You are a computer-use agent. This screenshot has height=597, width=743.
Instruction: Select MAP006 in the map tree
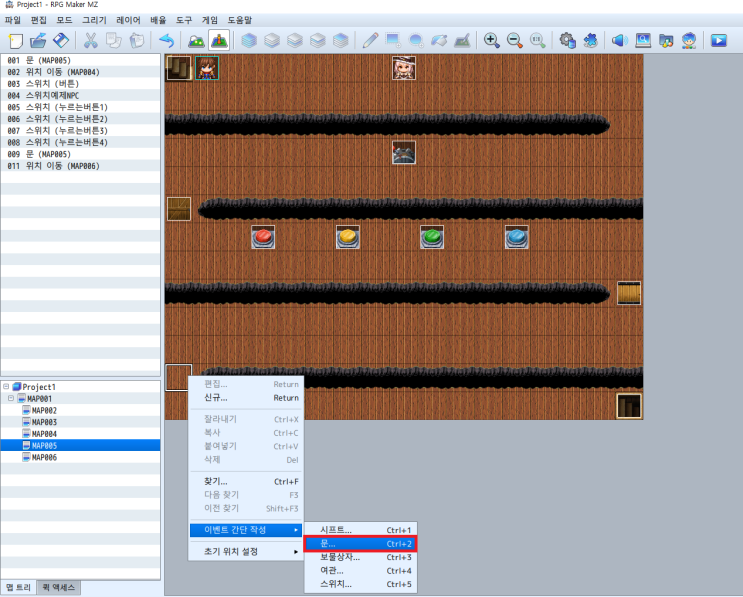point(44,457)
